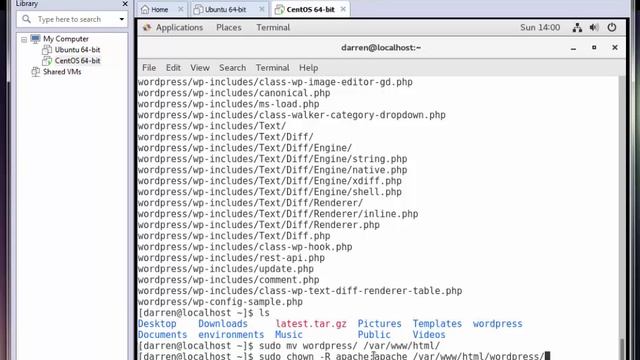This screenshot has height=360, width=640.
Task: Click the CentOS 64-bit tab
Action: [x=310, y=9]
